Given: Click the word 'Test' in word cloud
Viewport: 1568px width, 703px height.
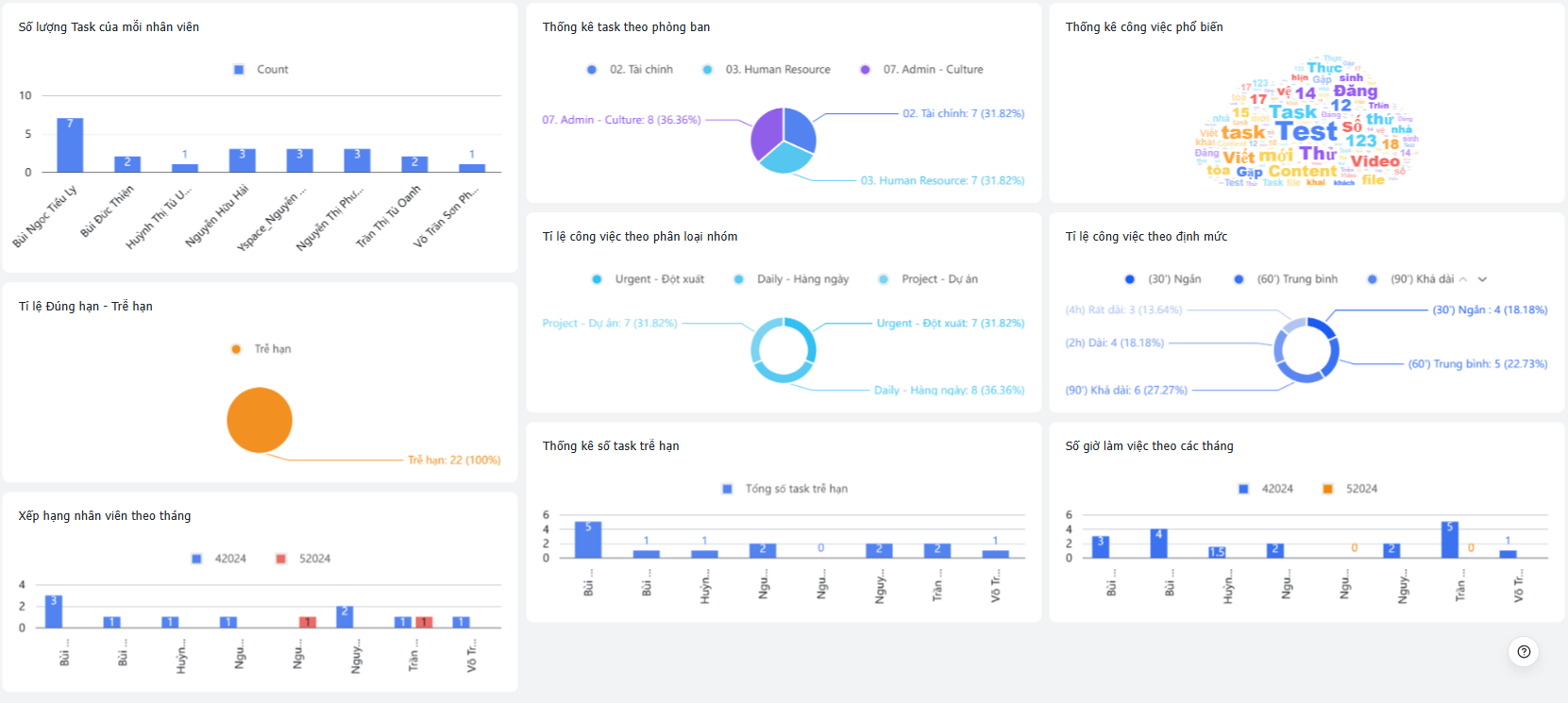Looking at the screenshot, I should pos(1307,132).
